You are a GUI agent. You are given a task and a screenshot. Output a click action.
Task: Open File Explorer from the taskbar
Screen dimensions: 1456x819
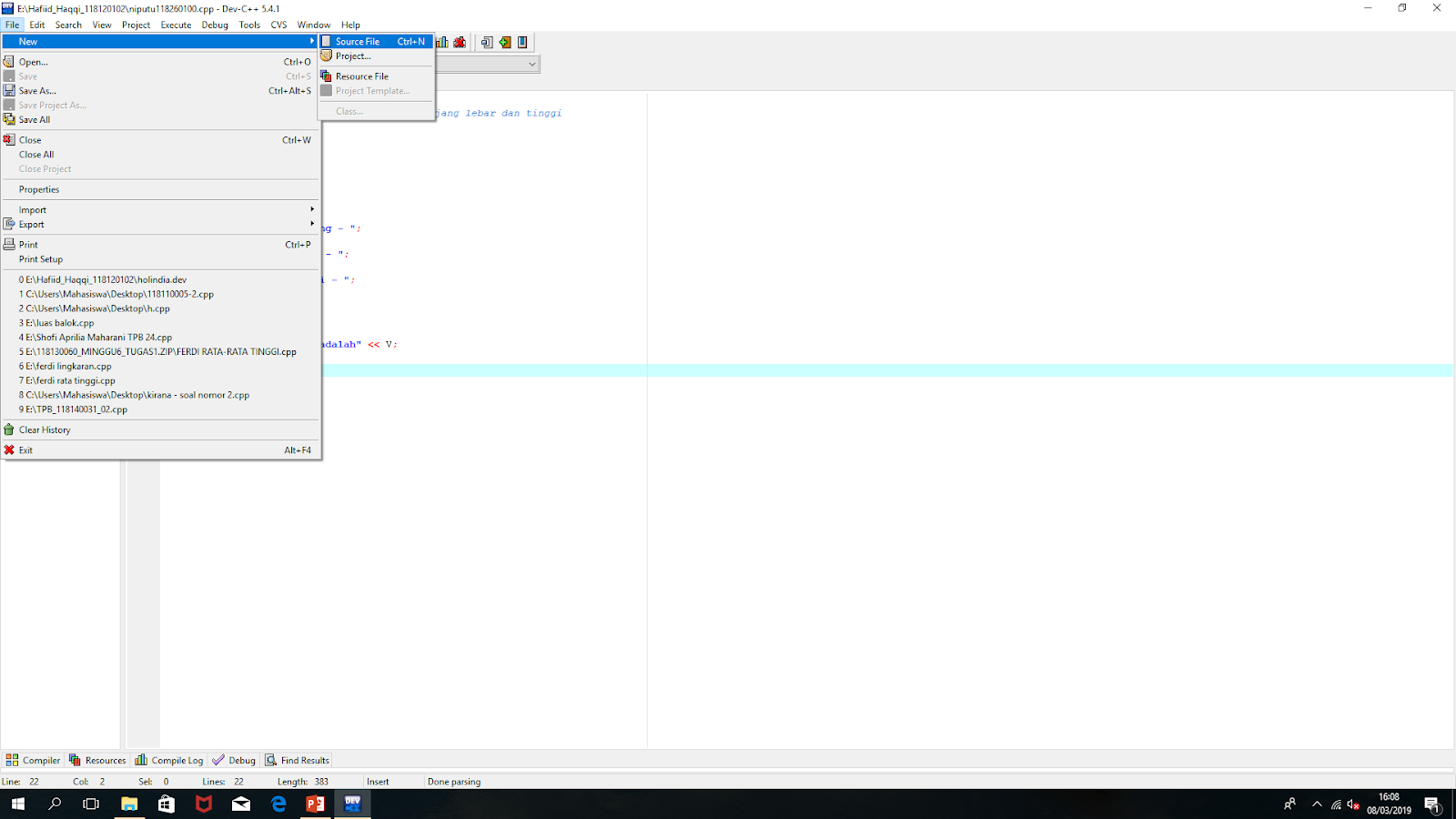click(129, 804)
